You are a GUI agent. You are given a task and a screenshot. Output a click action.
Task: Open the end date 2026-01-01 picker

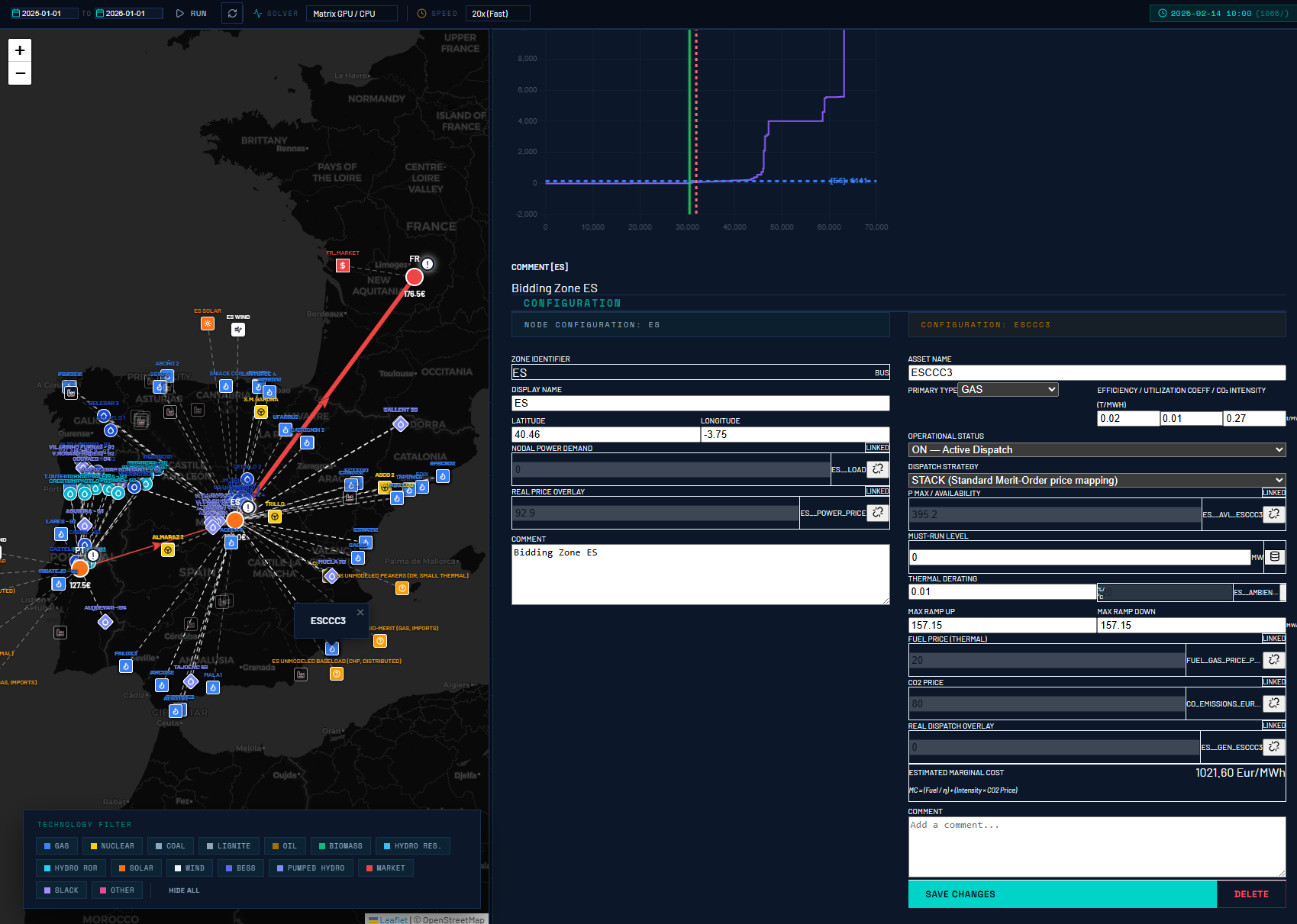(x=128, y=14)
